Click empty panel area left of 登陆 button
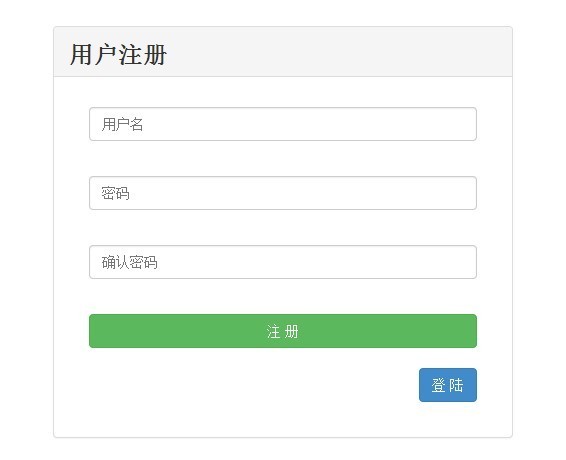The height and width of the screenshot is (460, 566). 253,385
